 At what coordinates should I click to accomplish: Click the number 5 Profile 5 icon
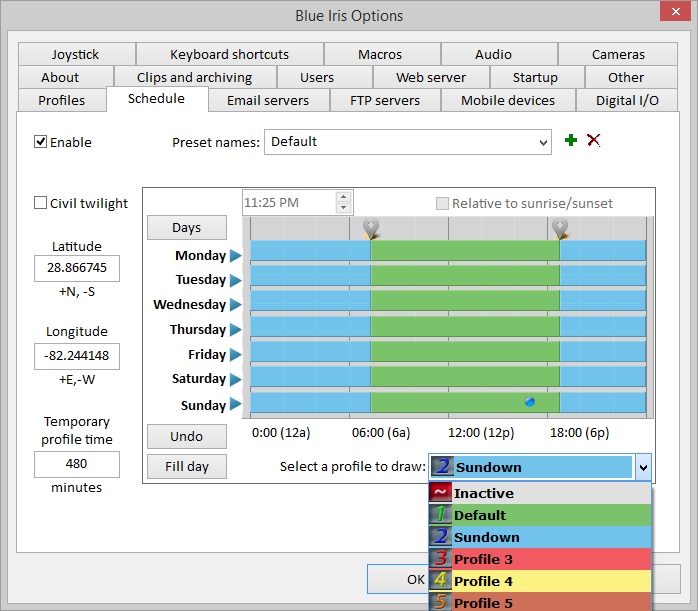[x=441, y=602]
